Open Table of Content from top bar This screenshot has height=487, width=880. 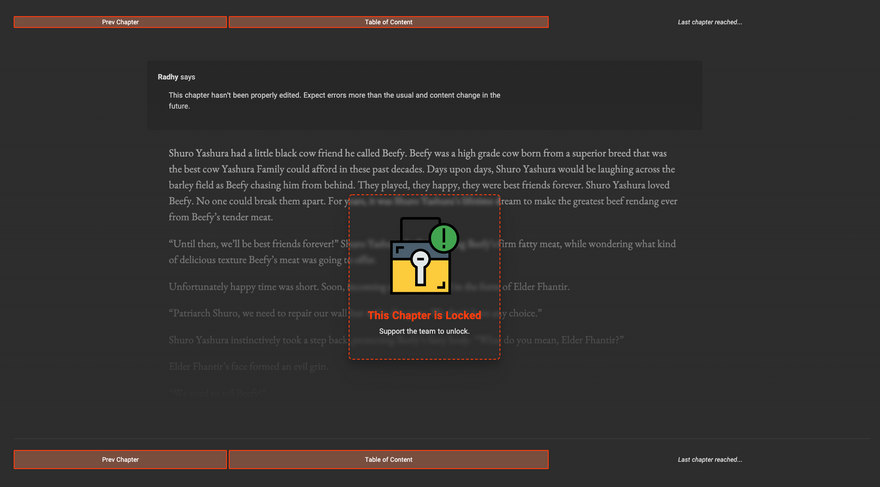[x=388, y=22]
